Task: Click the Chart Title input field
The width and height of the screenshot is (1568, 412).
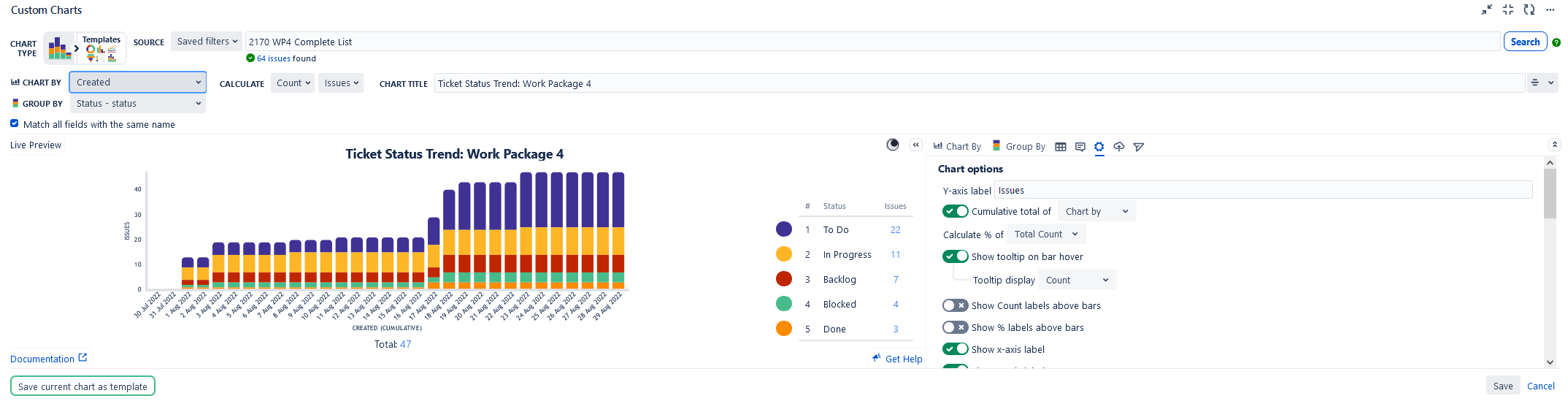Action: (980, 83)
